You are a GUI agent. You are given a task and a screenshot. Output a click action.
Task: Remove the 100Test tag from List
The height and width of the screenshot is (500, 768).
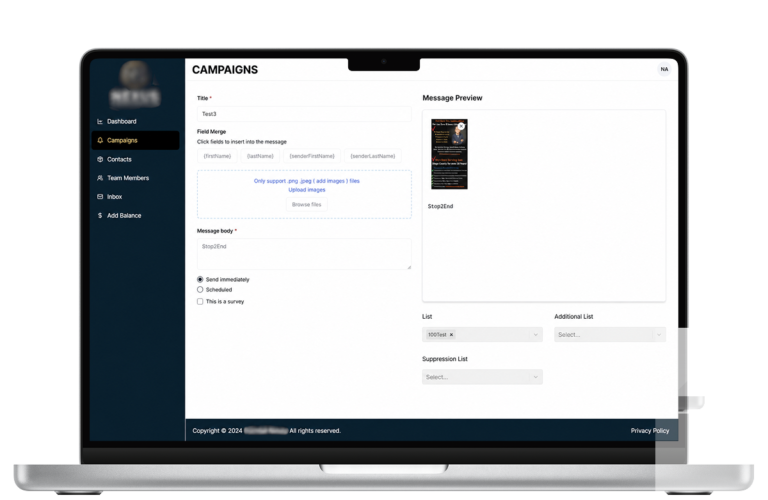click(x=452, y=334)
